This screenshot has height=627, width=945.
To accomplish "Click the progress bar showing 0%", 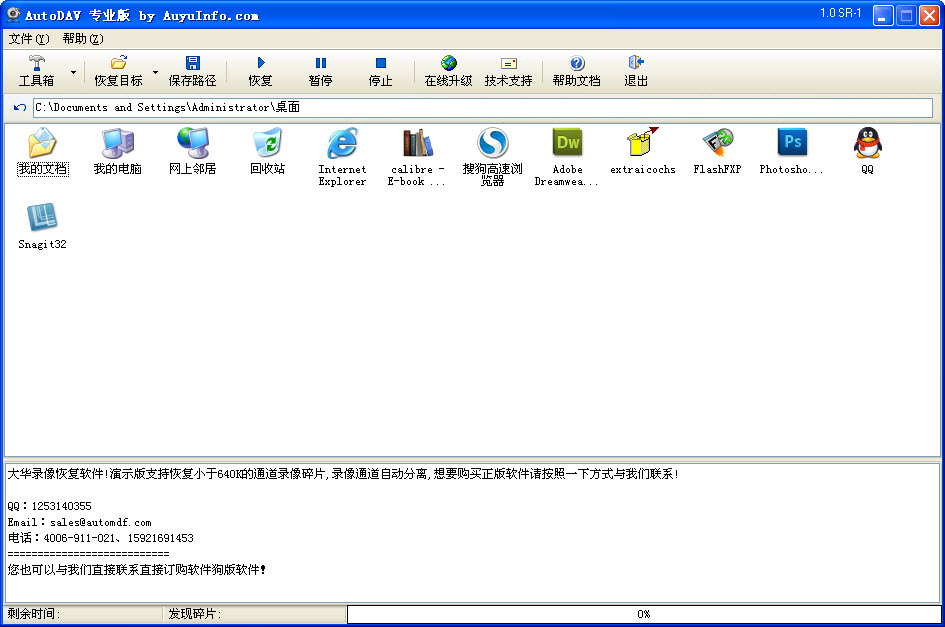I will pyautogui.click(x=643, y=614).
